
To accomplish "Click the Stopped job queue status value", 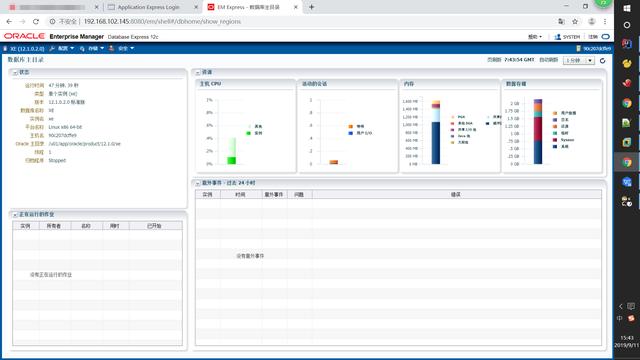I will (57, 160).
